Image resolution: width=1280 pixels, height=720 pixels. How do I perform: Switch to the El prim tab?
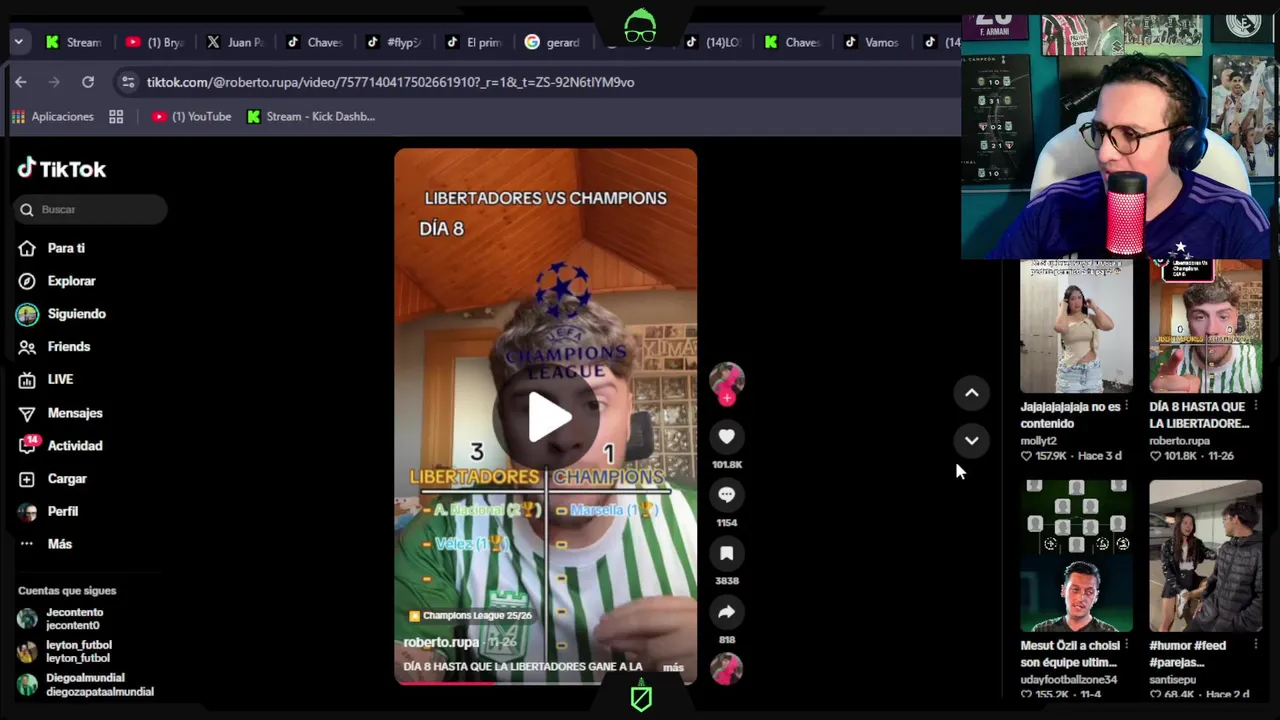click(x=474, y=42)
